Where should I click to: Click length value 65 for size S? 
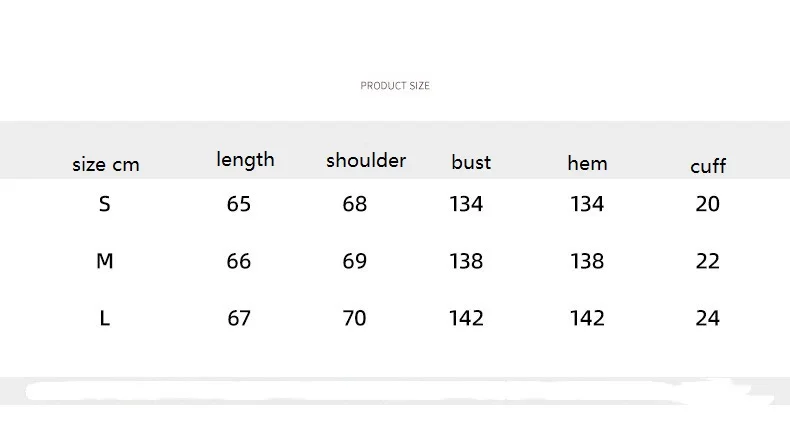click(x=239, y=204)
